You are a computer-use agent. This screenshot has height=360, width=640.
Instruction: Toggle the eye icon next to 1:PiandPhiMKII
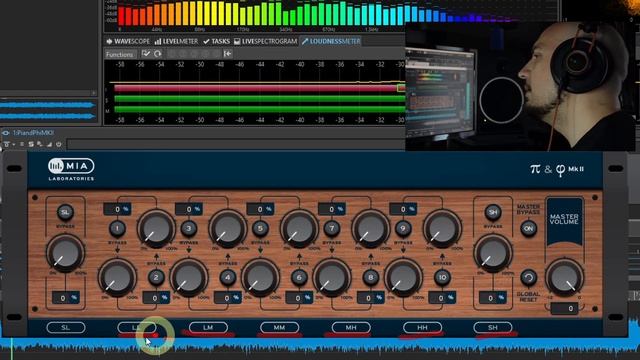click(6, 133)
